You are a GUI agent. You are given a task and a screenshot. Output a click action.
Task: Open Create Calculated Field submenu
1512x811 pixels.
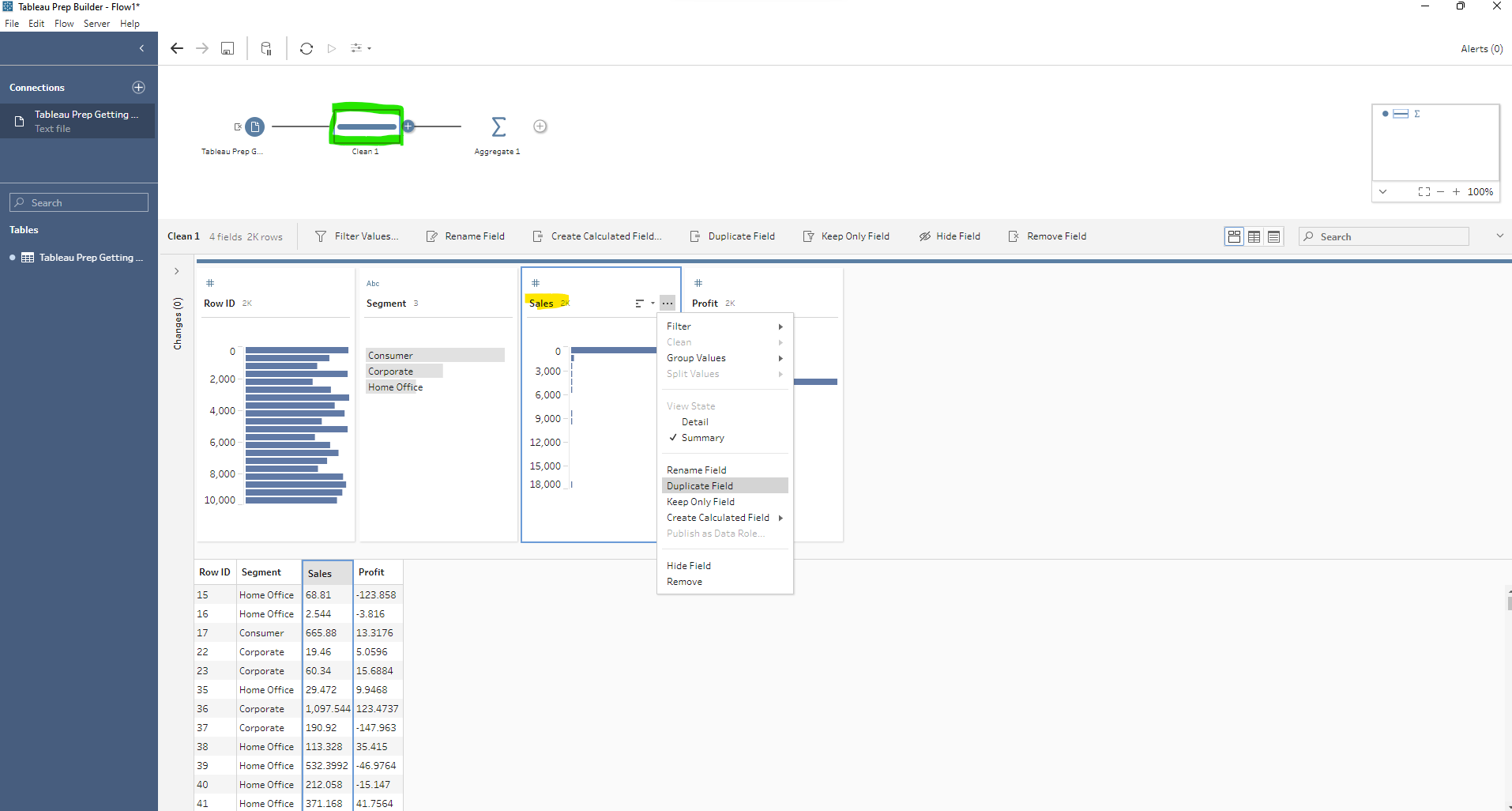coord(724,518)
